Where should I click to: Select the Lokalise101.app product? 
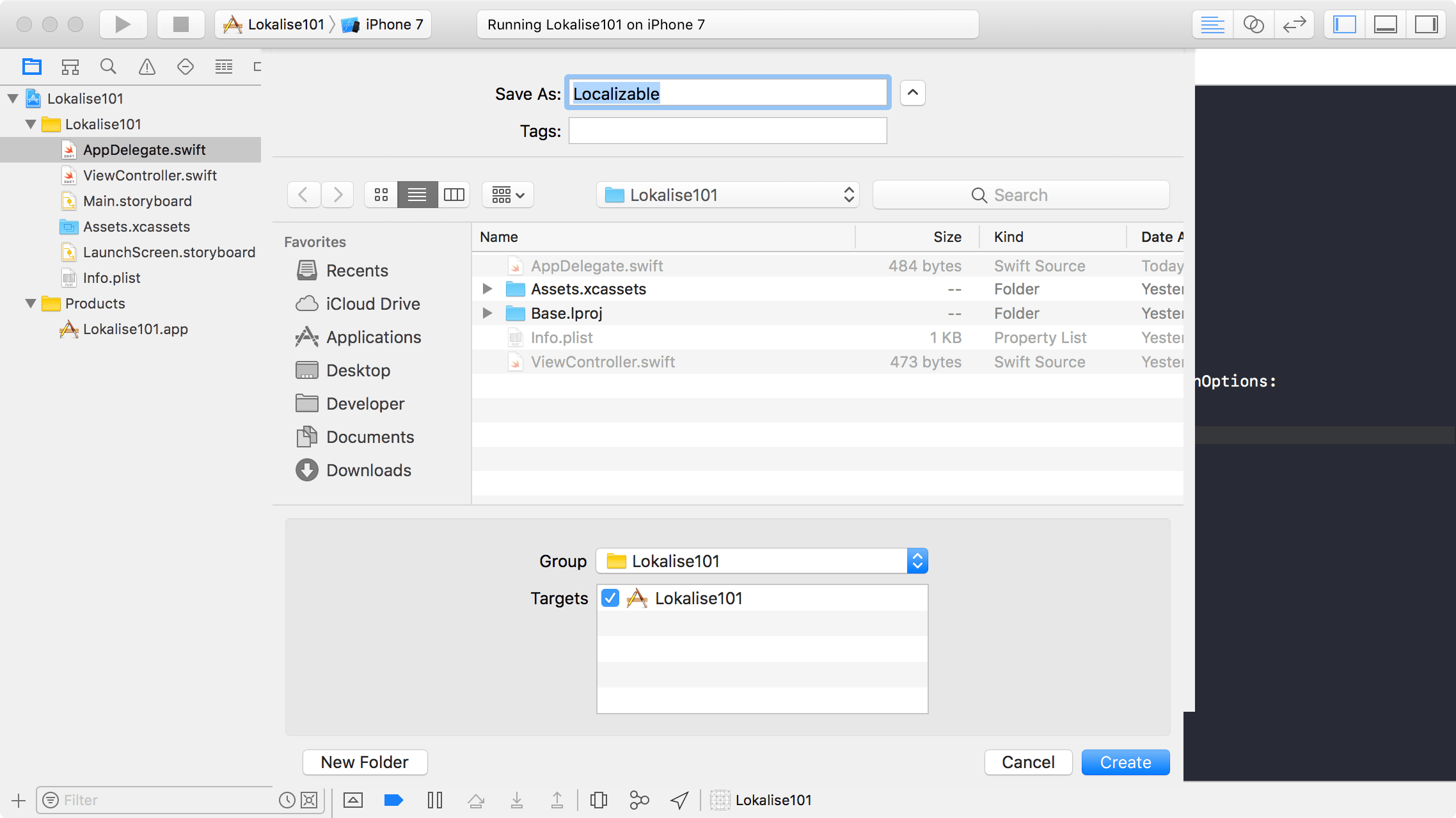tap(131, 329)
